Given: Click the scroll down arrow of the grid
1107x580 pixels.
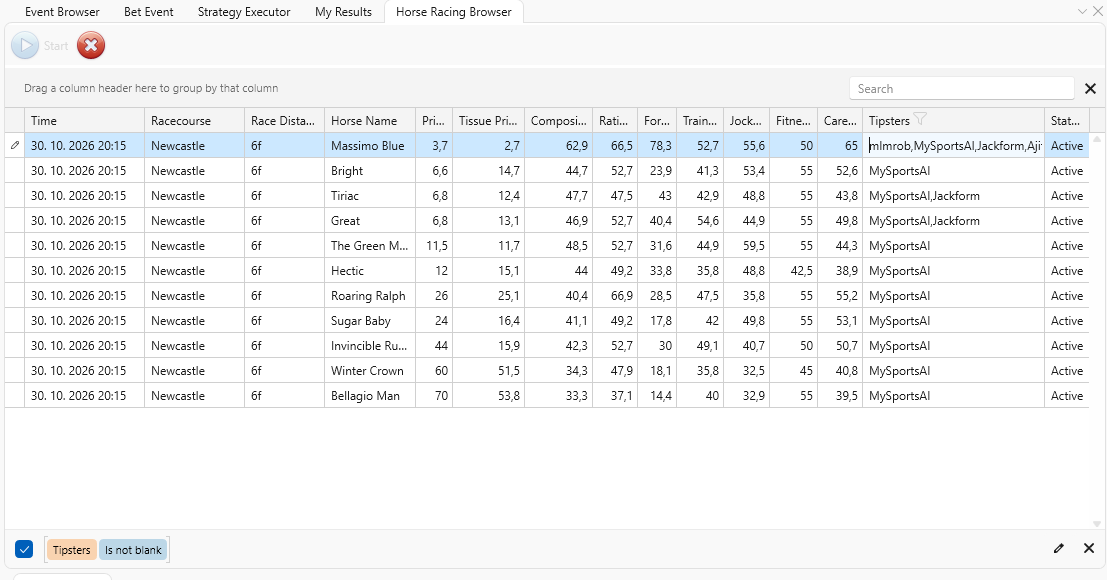Looking at the screenshot, I should coord(1097,524).
